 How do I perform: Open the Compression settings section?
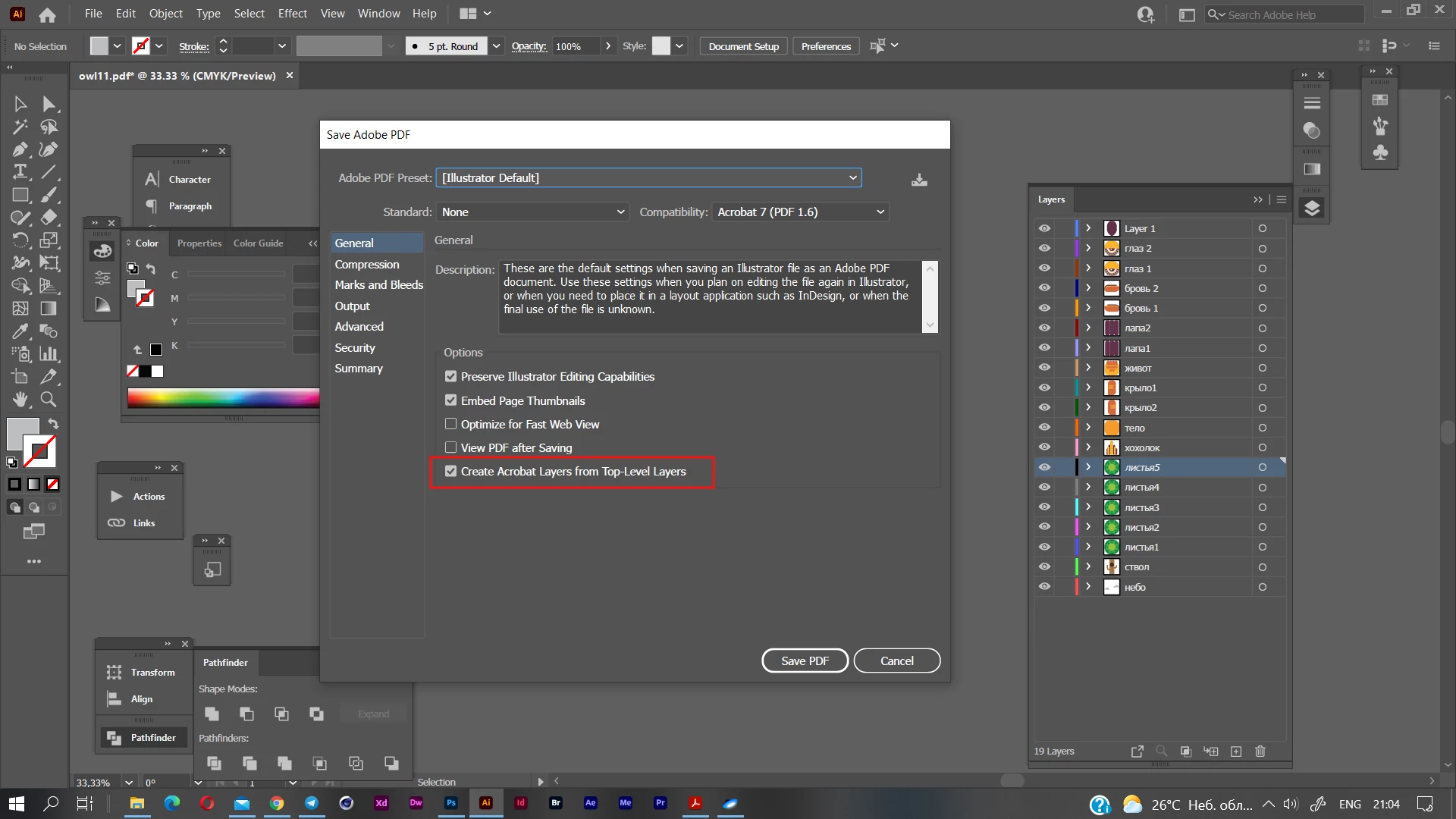click(367, 265)
